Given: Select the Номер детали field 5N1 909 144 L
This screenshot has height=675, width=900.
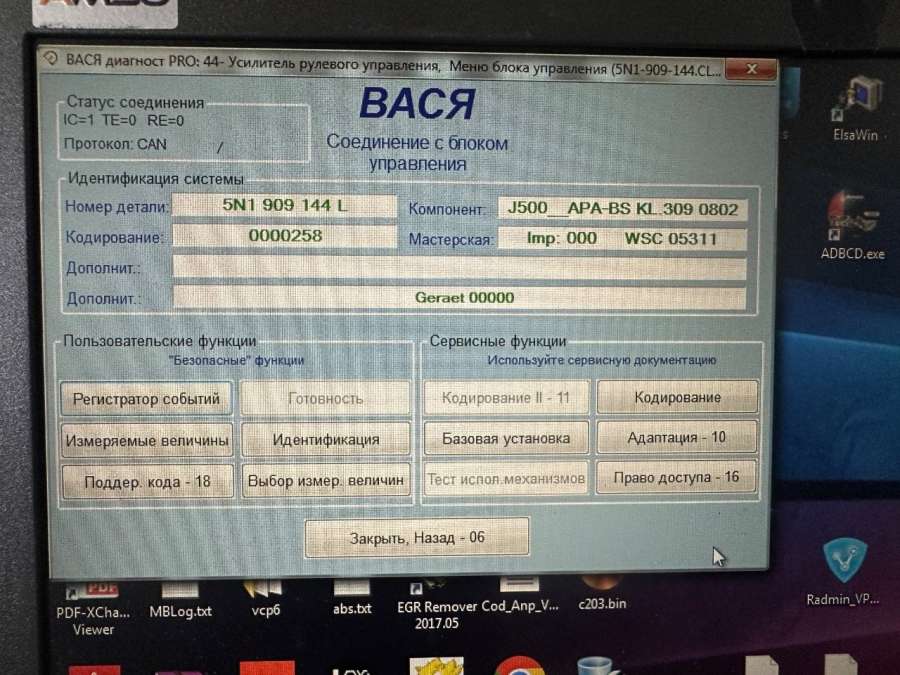Looking at the screenshot, I should (x=285, y=205).
